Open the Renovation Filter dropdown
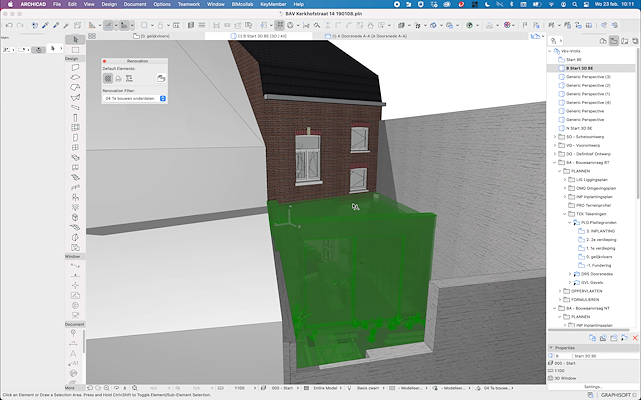Viewport: 641px width, 400px height. (x=134, y=98)
